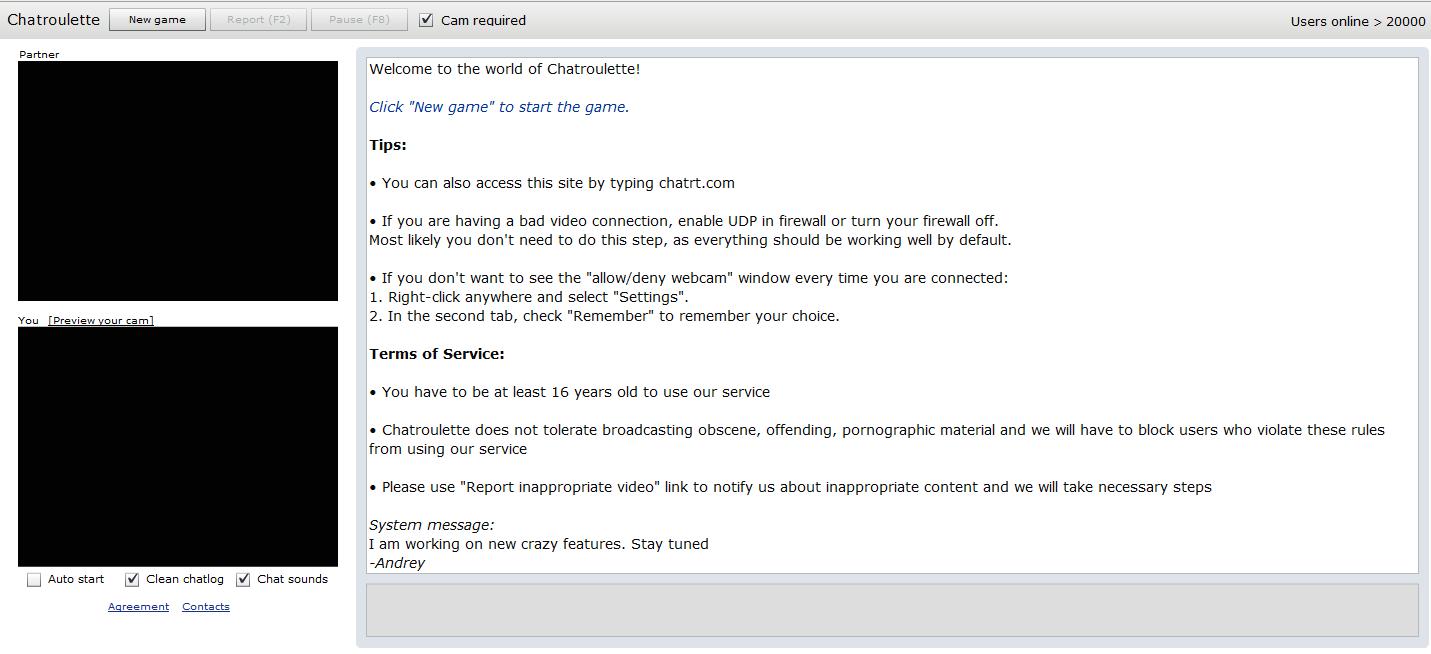The width and height of the screenshot is (1431, 654).
Task: Click the Pause (F8) button
Action: tap(359, 20)
